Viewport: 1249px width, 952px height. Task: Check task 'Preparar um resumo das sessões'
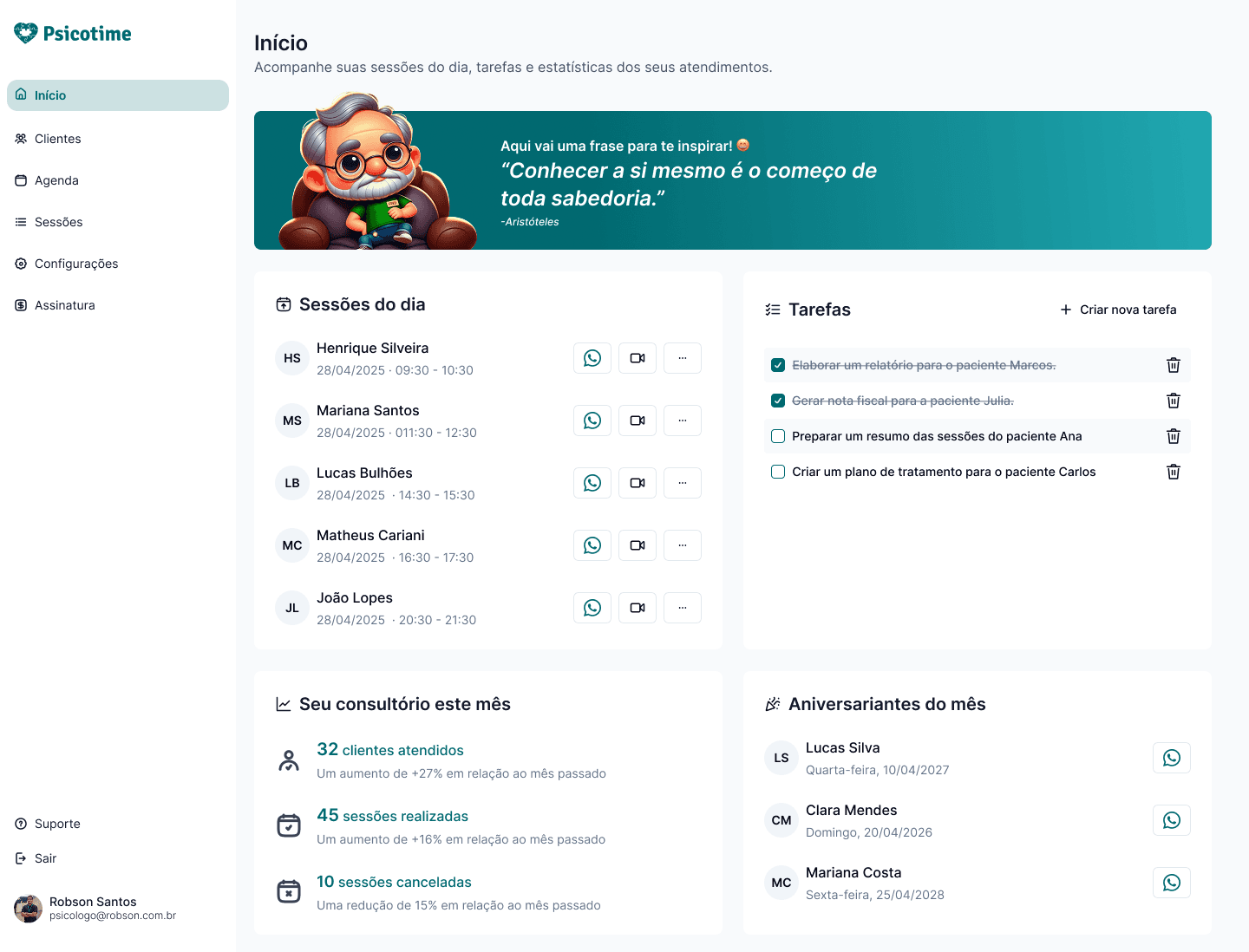(x=778, y=436)
